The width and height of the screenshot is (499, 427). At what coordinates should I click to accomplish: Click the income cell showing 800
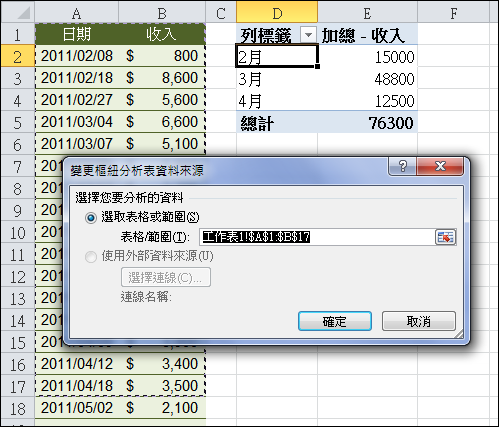click(162, 56)
